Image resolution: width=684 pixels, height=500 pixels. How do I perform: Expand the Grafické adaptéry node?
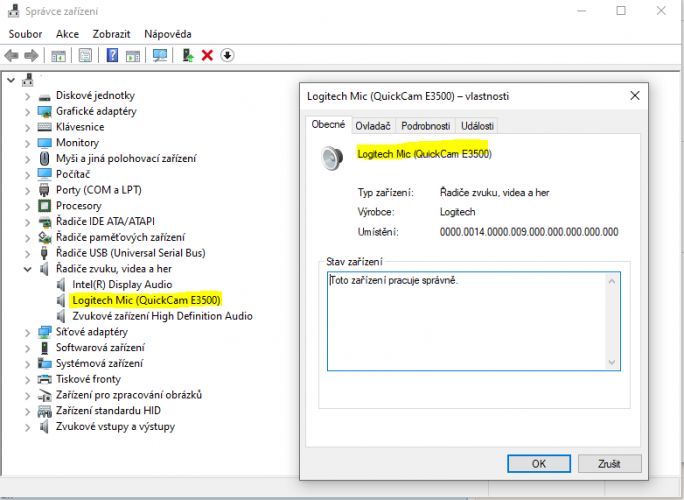point(27,112)
